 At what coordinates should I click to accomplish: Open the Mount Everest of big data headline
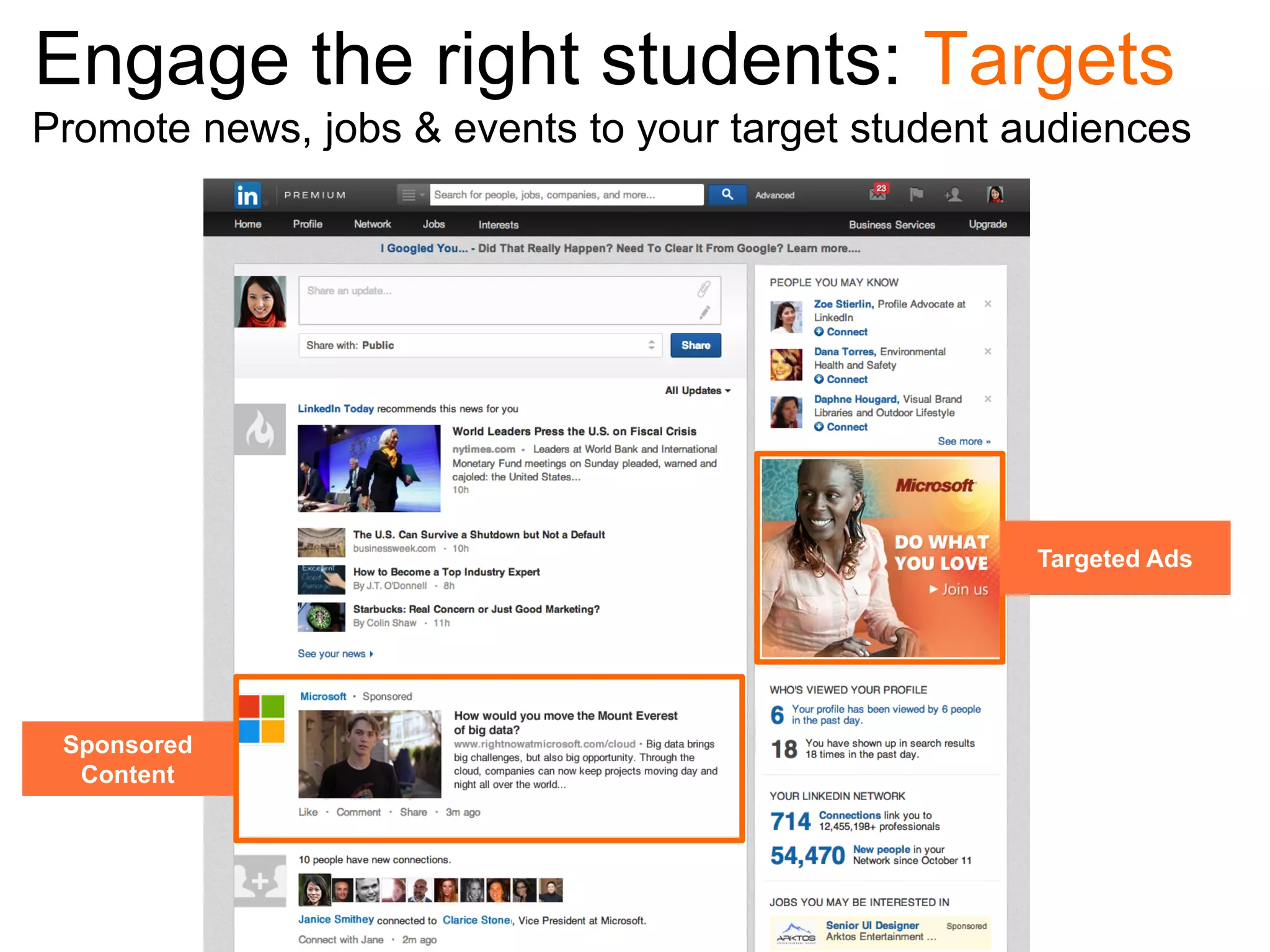pyautogui.click(x=566, y=723)
